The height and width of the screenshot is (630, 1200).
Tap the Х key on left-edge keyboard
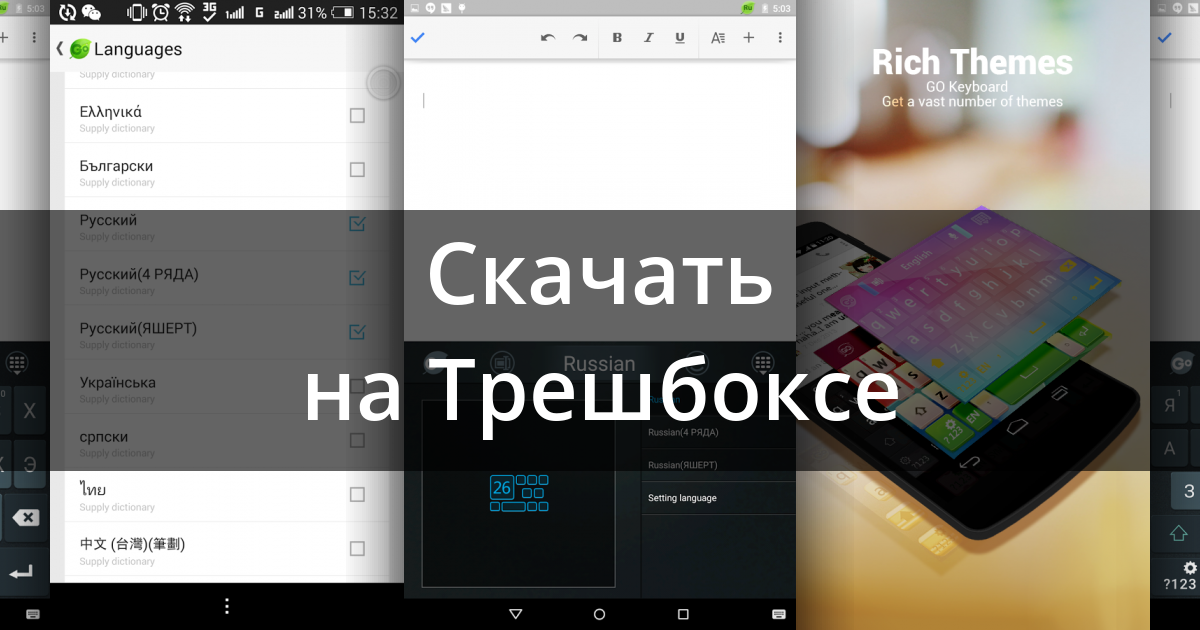tap(28, 410)
